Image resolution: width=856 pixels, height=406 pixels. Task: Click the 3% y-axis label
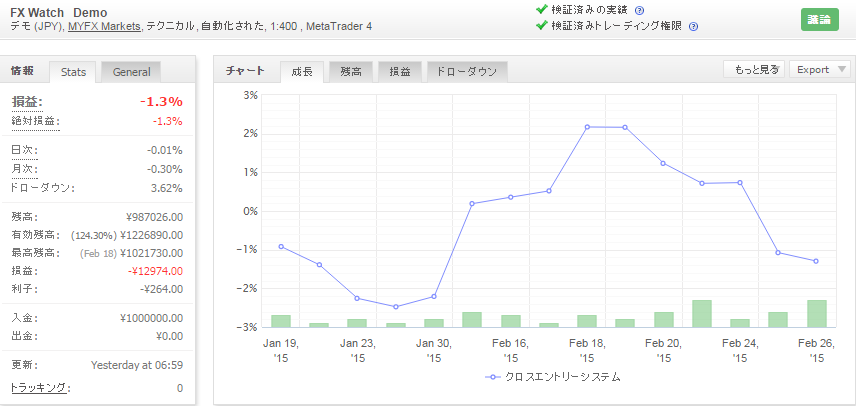click(250, 95)
